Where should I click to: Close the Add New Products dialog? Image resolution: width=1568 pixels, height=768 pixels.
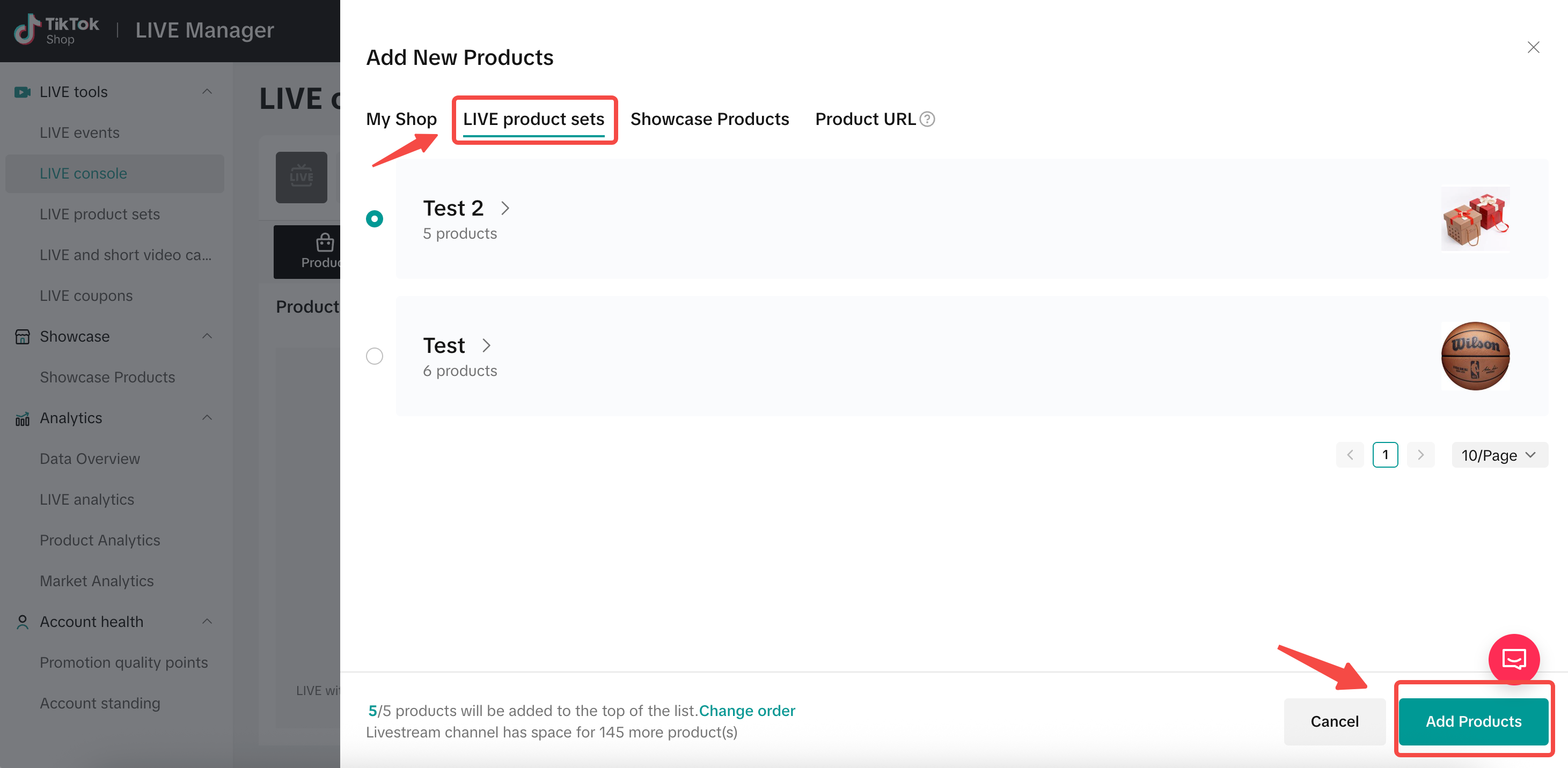1533,48
